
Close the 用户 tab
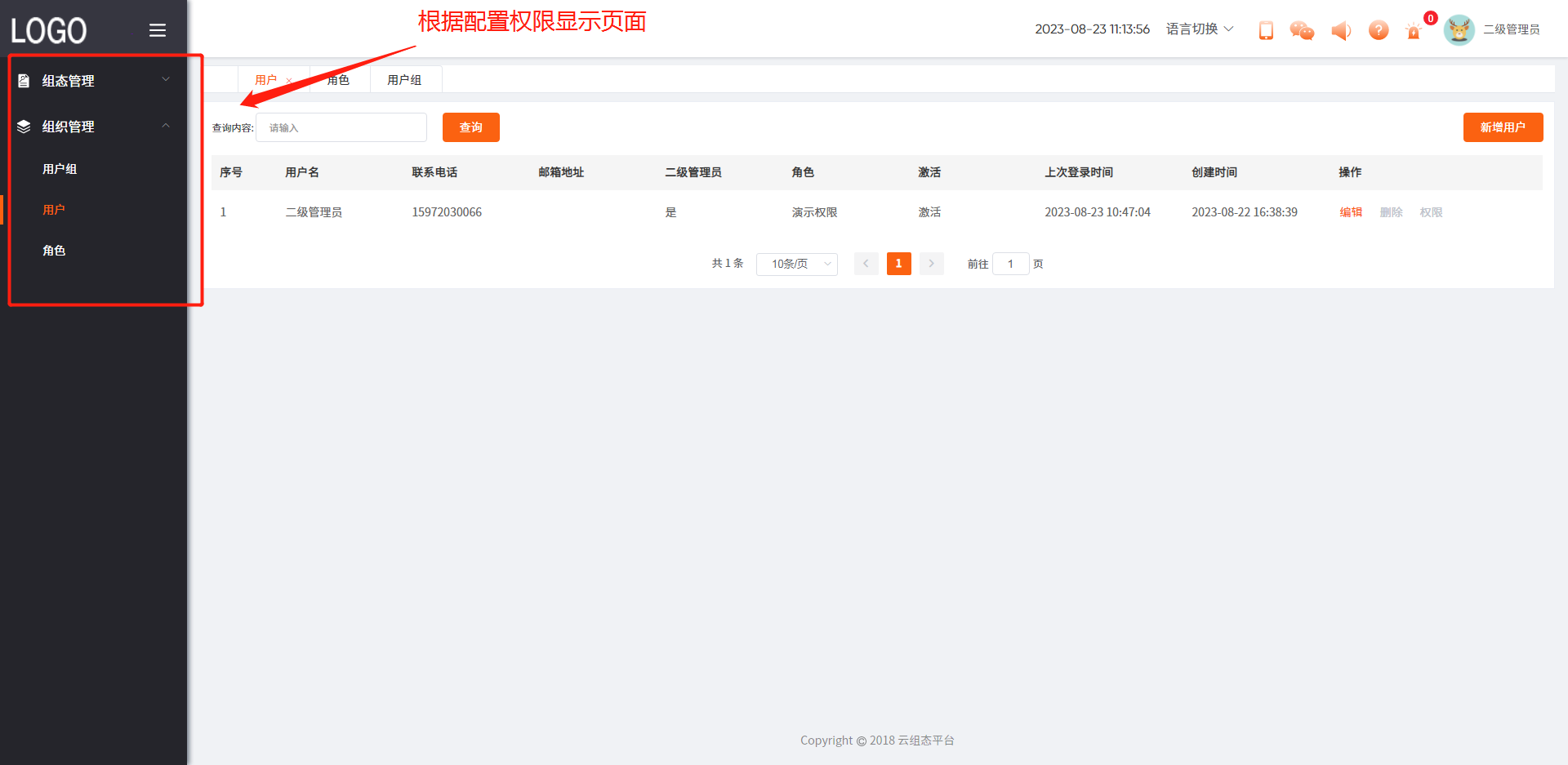click(289, 81)
